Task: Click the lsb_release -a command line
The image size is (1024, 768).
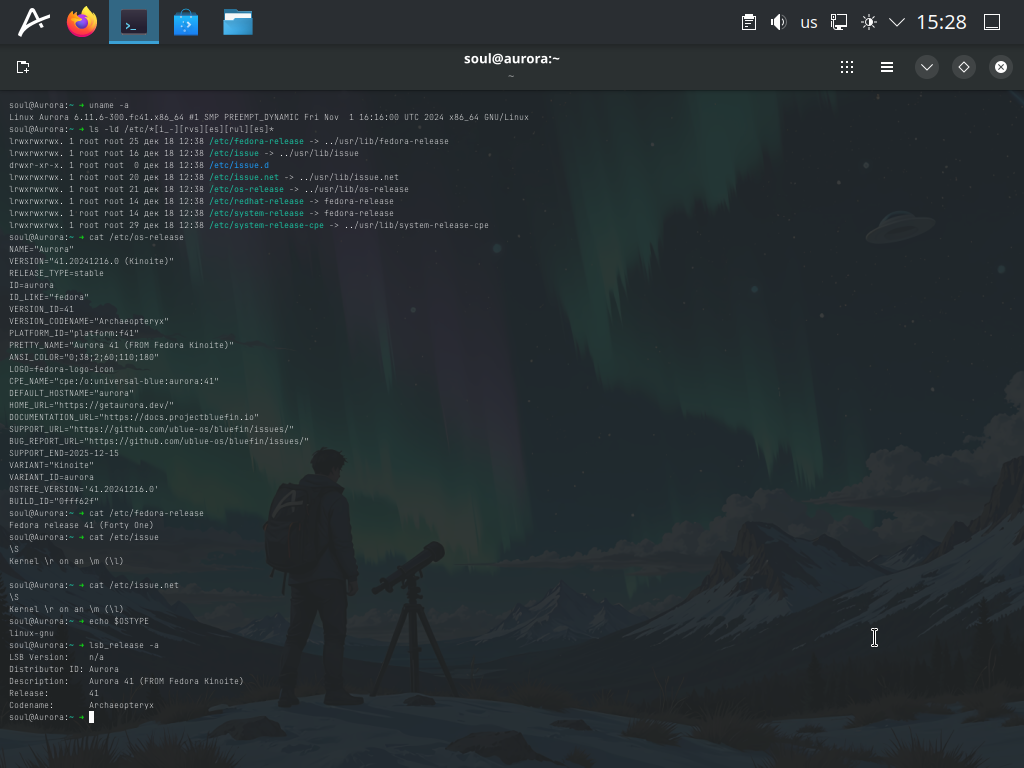Action: [x=84, y=645]
